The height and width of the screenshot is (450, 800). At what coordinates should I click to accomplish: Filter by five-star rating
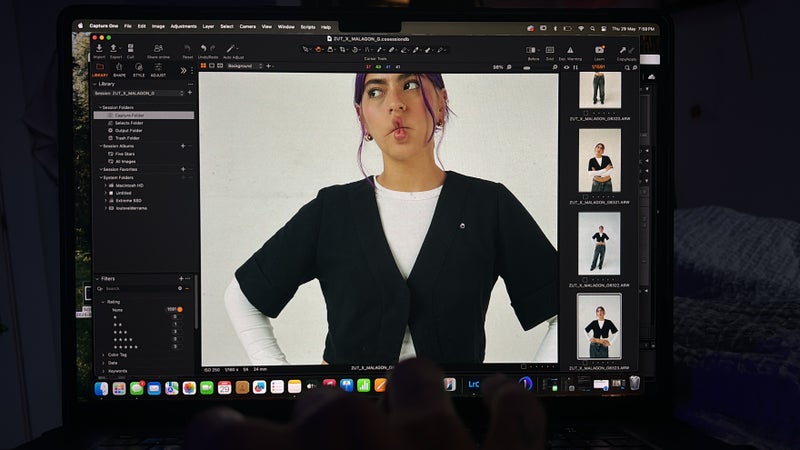(125, 347)
